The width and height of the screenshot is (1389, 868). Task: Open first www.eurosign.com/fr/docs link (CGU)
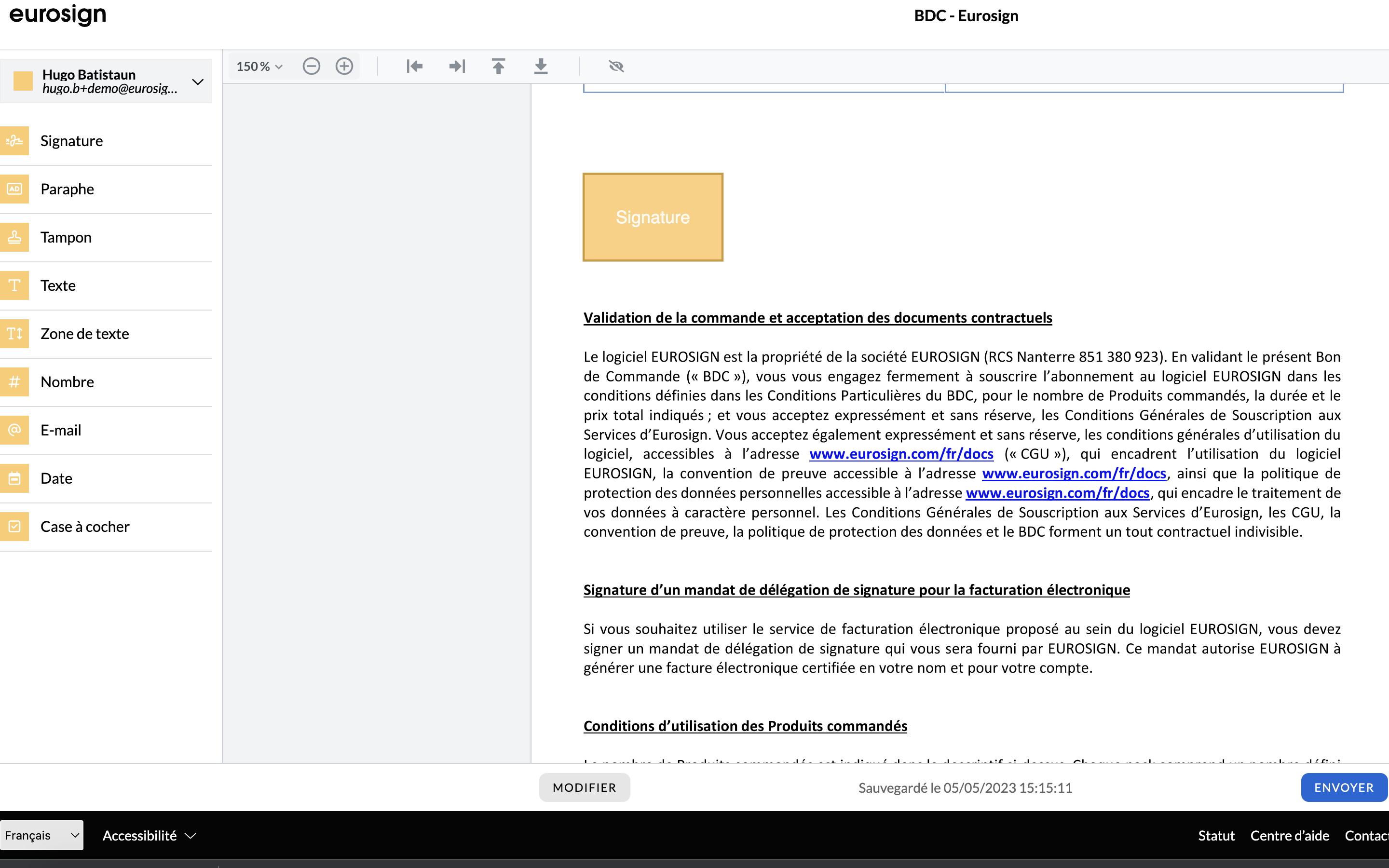[901, 453]
